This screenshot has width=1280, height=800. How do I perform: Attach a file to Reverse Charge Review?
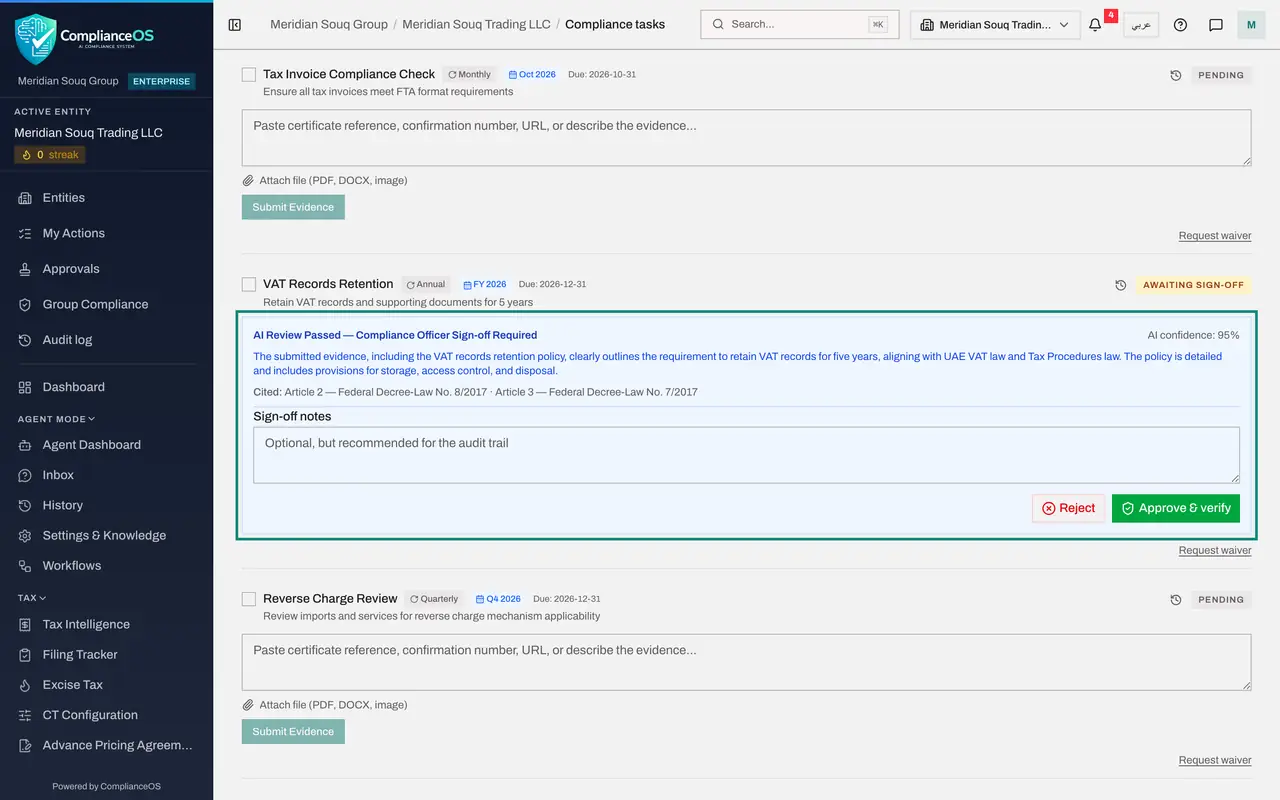click(326, 705)
